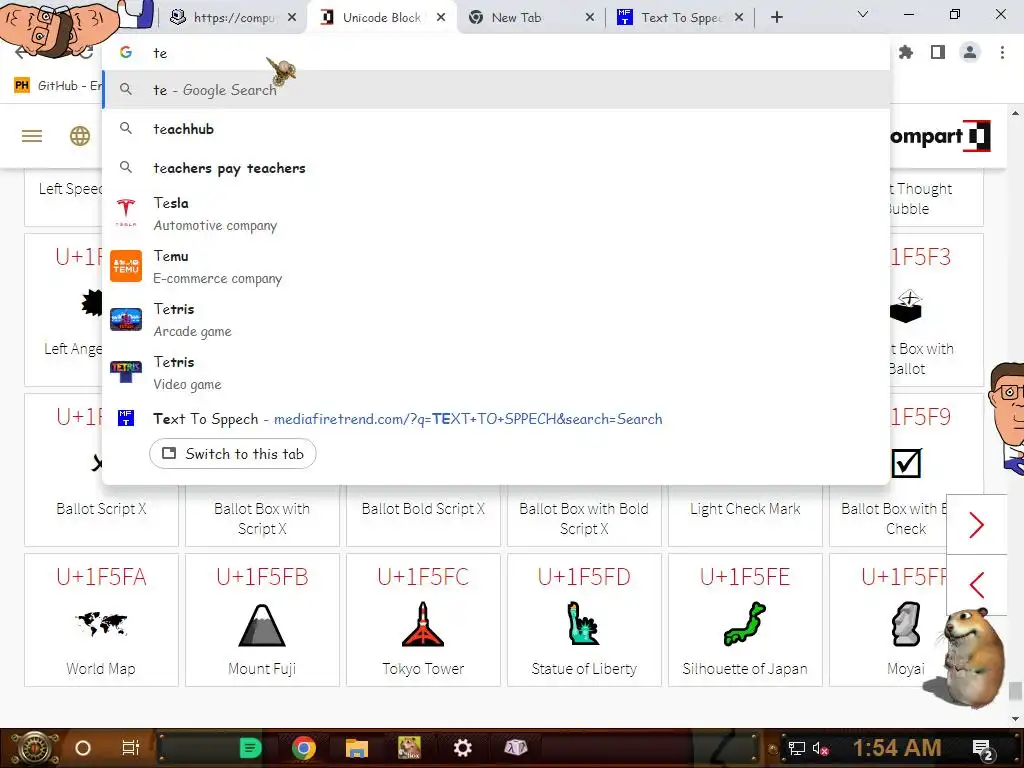Screen dimensions: 1024x768
Task: Go to previous block with left chevron
Action: (x=976, y=584)
